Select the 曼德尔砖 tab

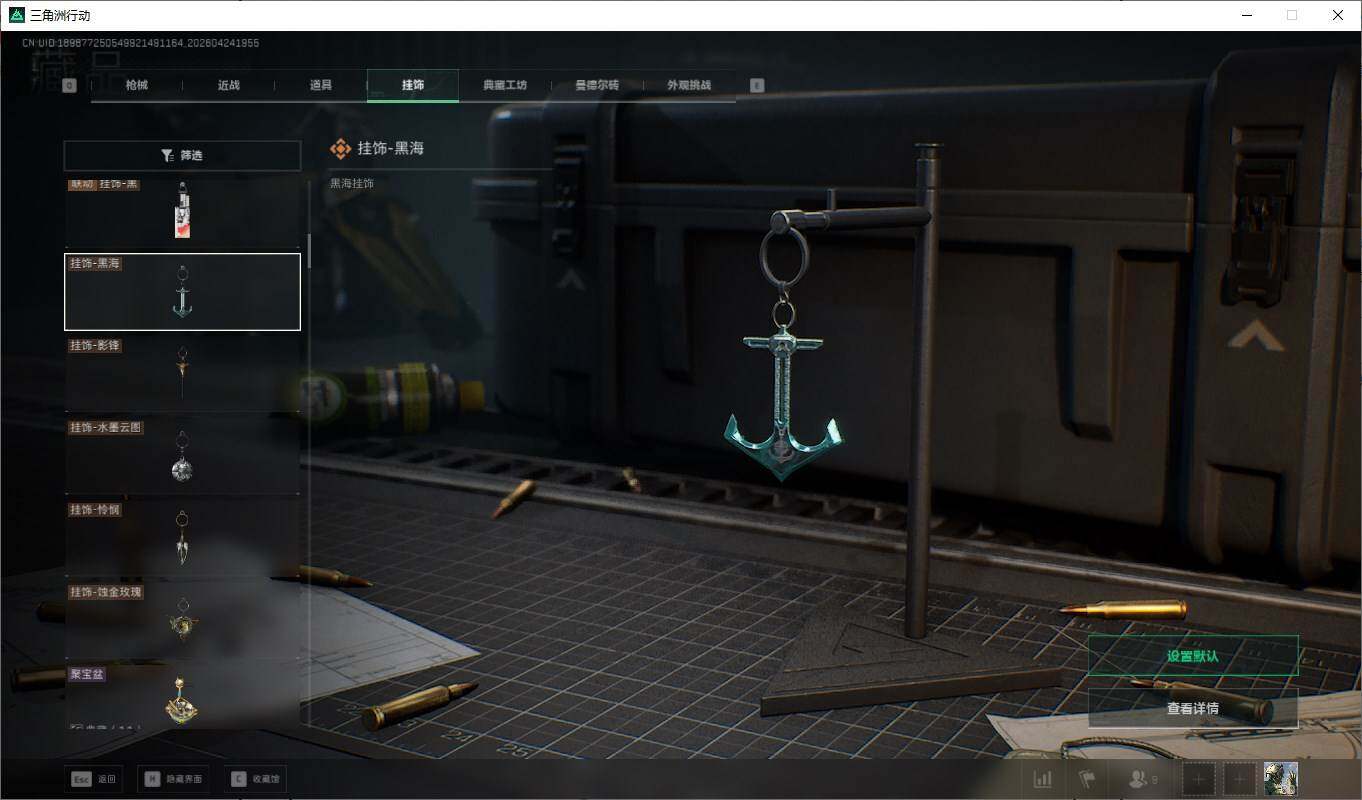[x=596, y=86]
